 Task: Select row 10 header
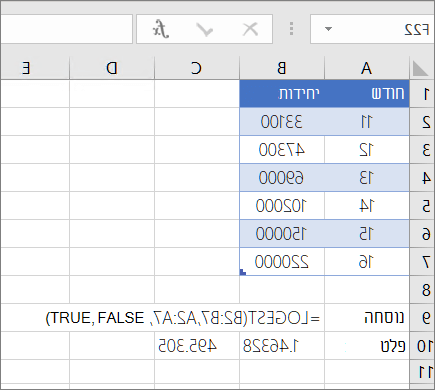tap(422, 346)
